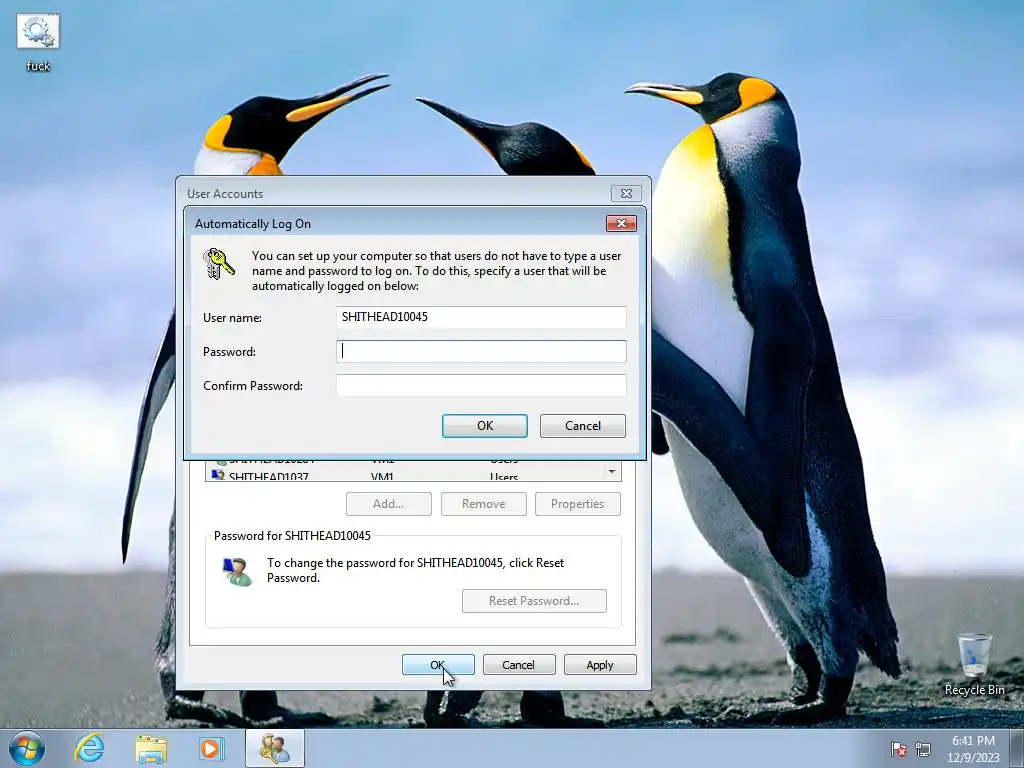The image size is (1024, 768).
Task: Confirm with OK in Automatically Log On
Action: [485, 426]
